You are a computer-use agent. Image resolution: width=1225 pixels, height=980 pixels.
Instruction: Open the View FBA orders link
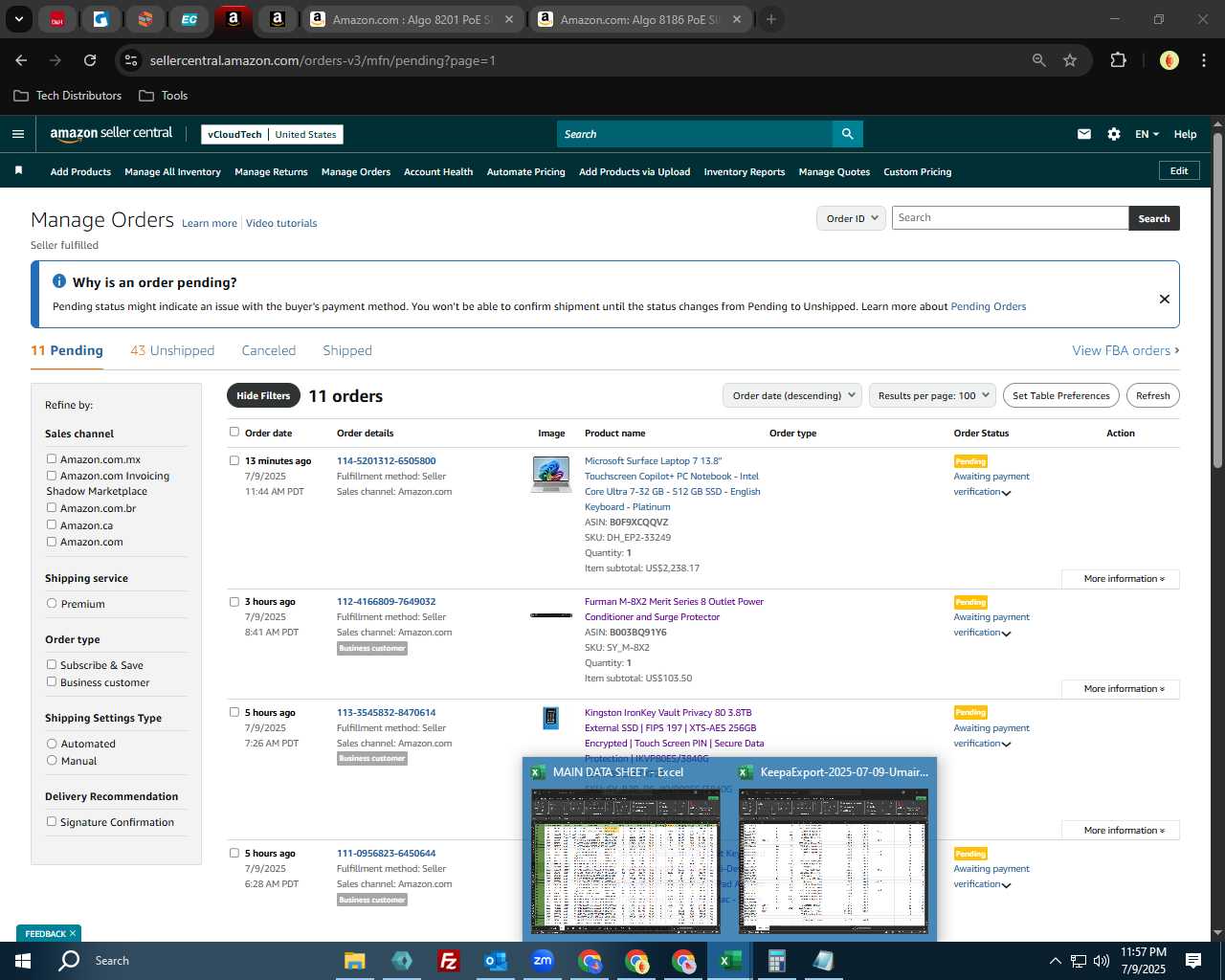pyautogui.click(x=1125, y=350)
